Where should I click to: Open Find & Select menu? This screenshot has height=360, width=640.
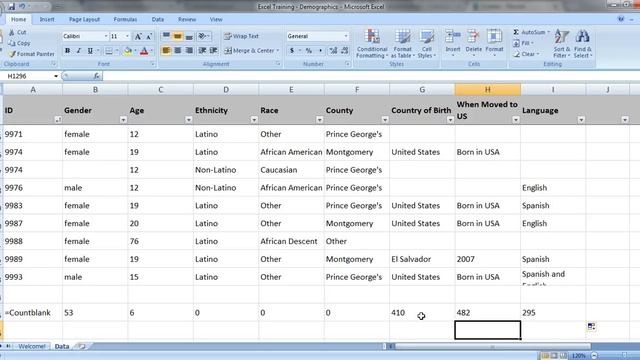pyautogui.click(x=582, y=44)
